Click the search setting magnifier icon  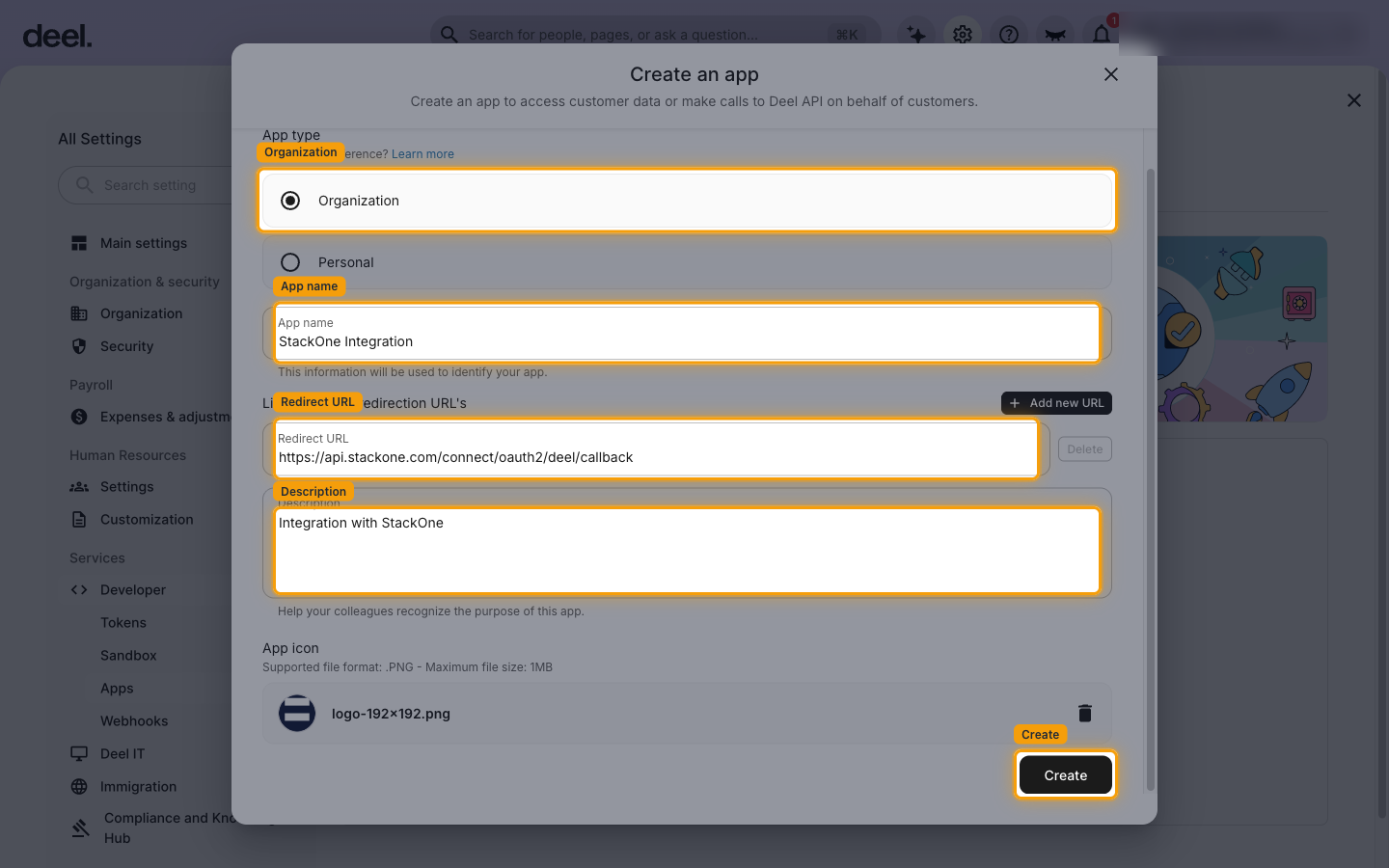click(84, 185)
